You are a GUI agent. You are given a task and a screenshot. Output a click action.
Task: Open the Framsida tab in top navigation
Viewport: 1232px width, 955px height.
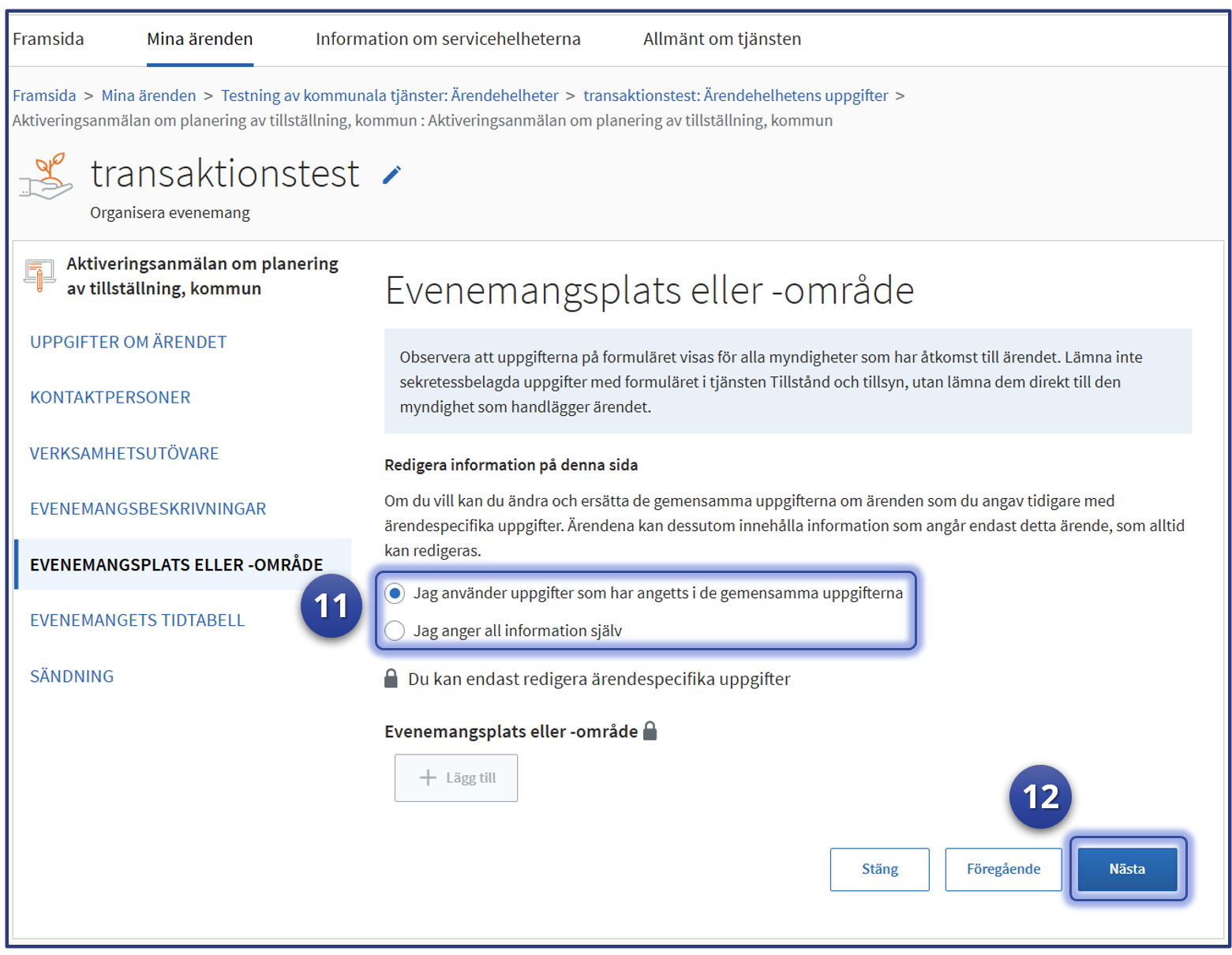pyautogui.click(x=48, y=39)
